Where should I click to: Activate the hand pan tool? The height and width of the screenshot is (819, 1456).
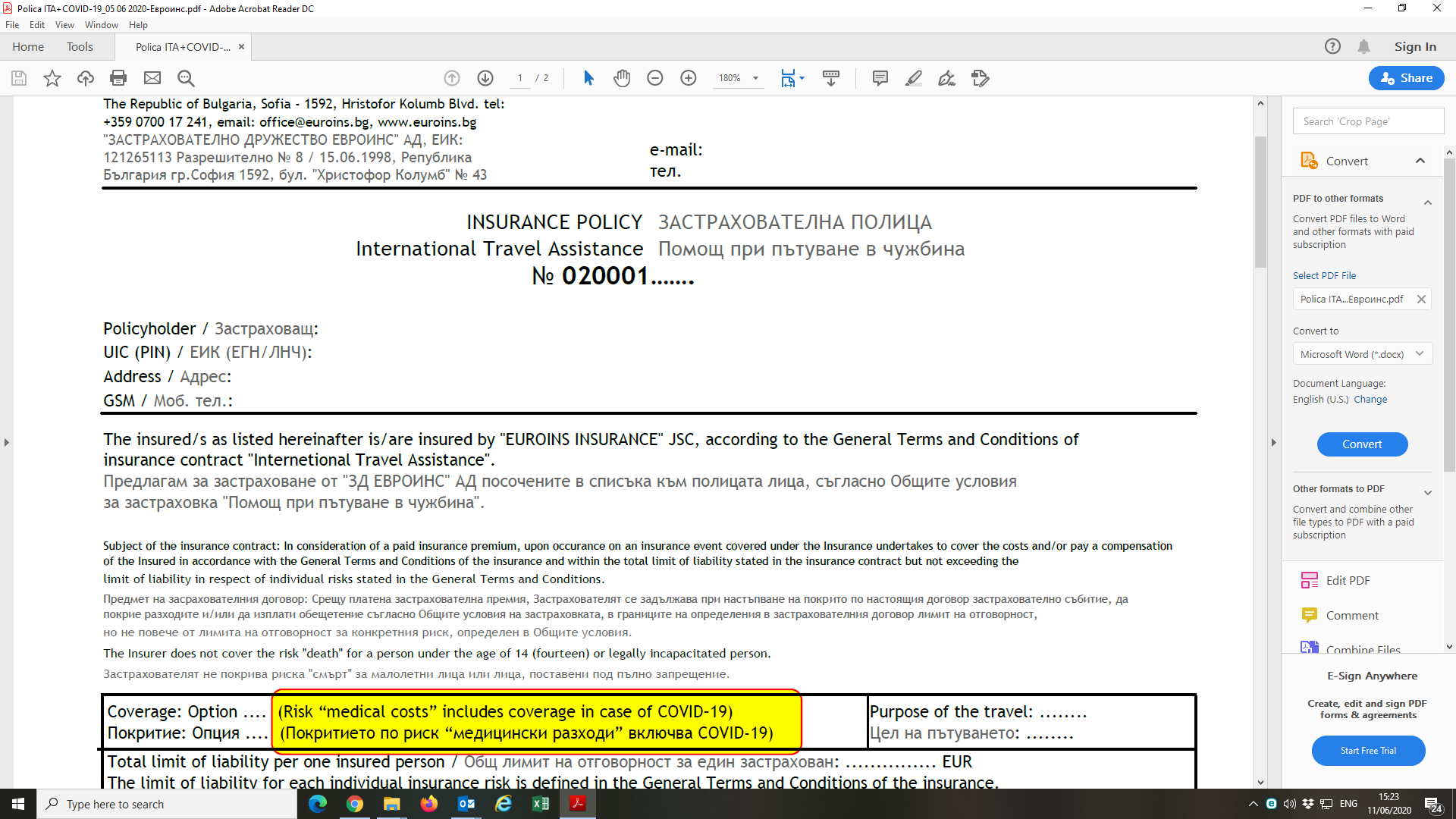622,78
